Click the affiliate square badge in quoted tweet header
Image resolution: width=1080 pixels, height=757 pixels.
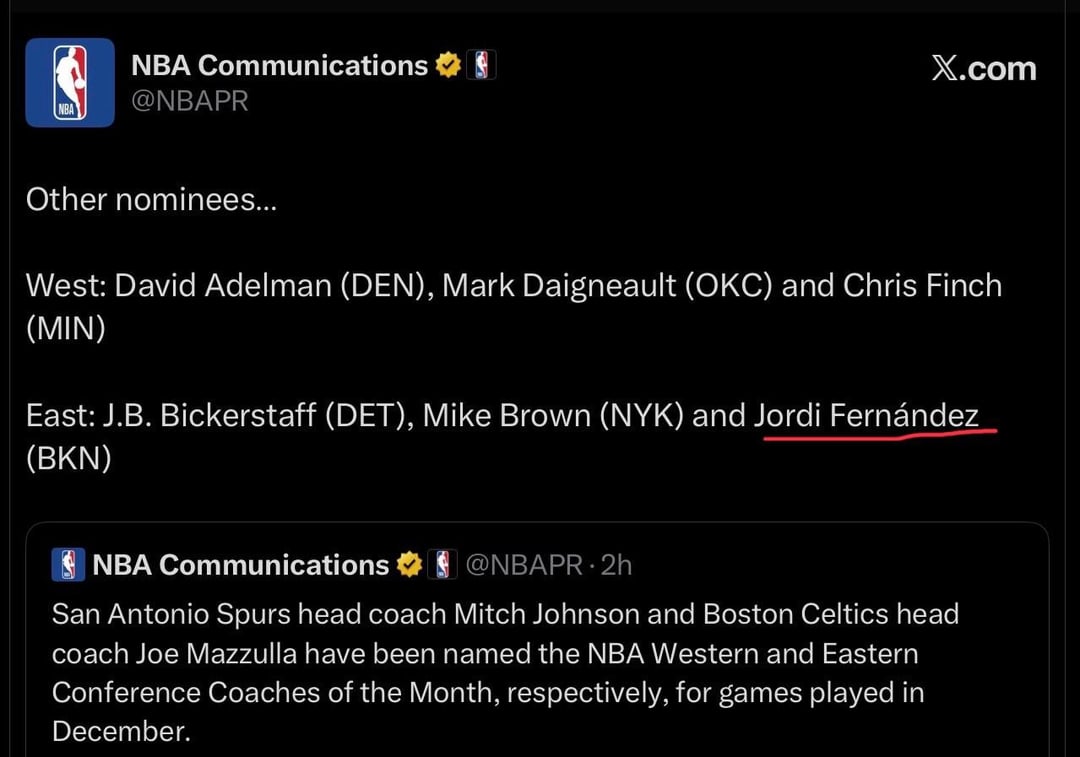[441, 563]
